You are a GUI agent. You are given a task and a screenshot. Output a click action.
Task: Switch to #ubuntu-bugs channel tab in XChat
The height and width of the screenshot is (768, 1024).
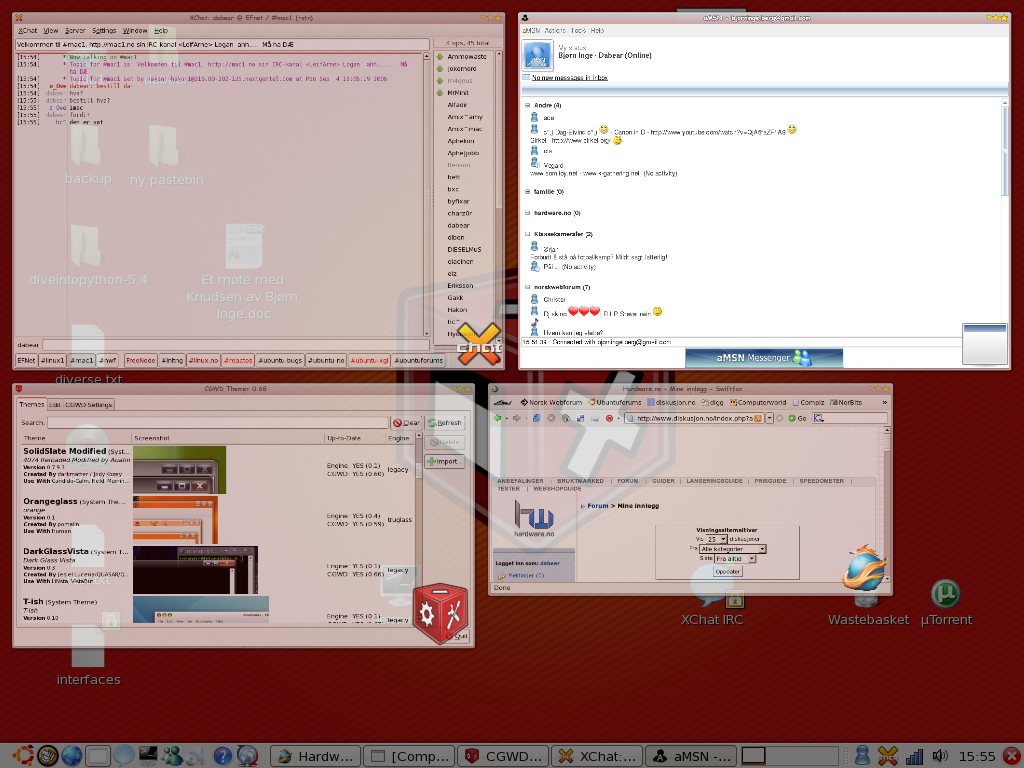[x=280, y=360]
